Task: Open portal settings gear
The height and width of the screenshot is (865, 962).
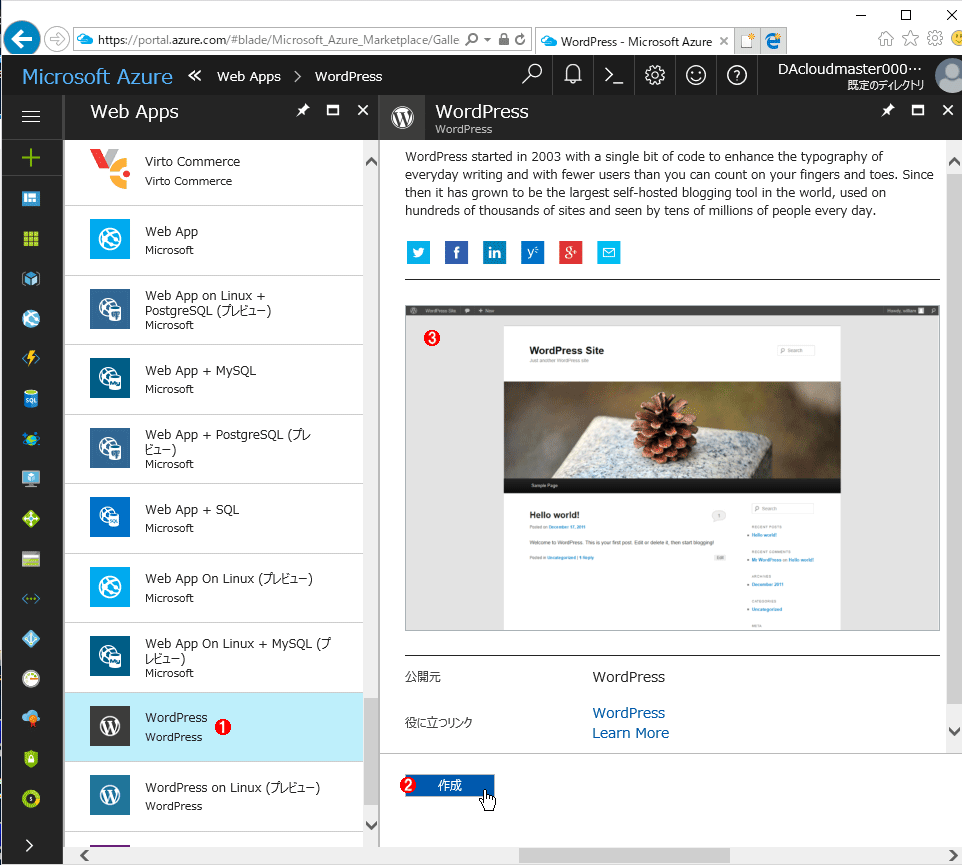Action: pyautogui.click(x=654, y=75)
